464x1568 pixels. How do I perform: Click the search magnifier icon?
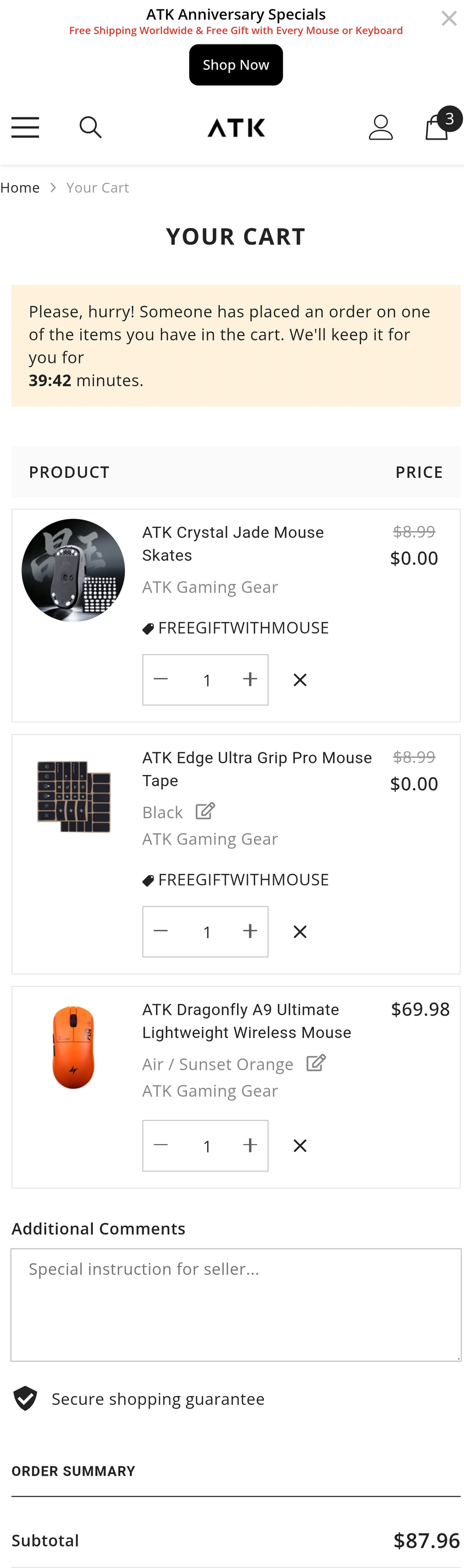click(x=91, y=128)
